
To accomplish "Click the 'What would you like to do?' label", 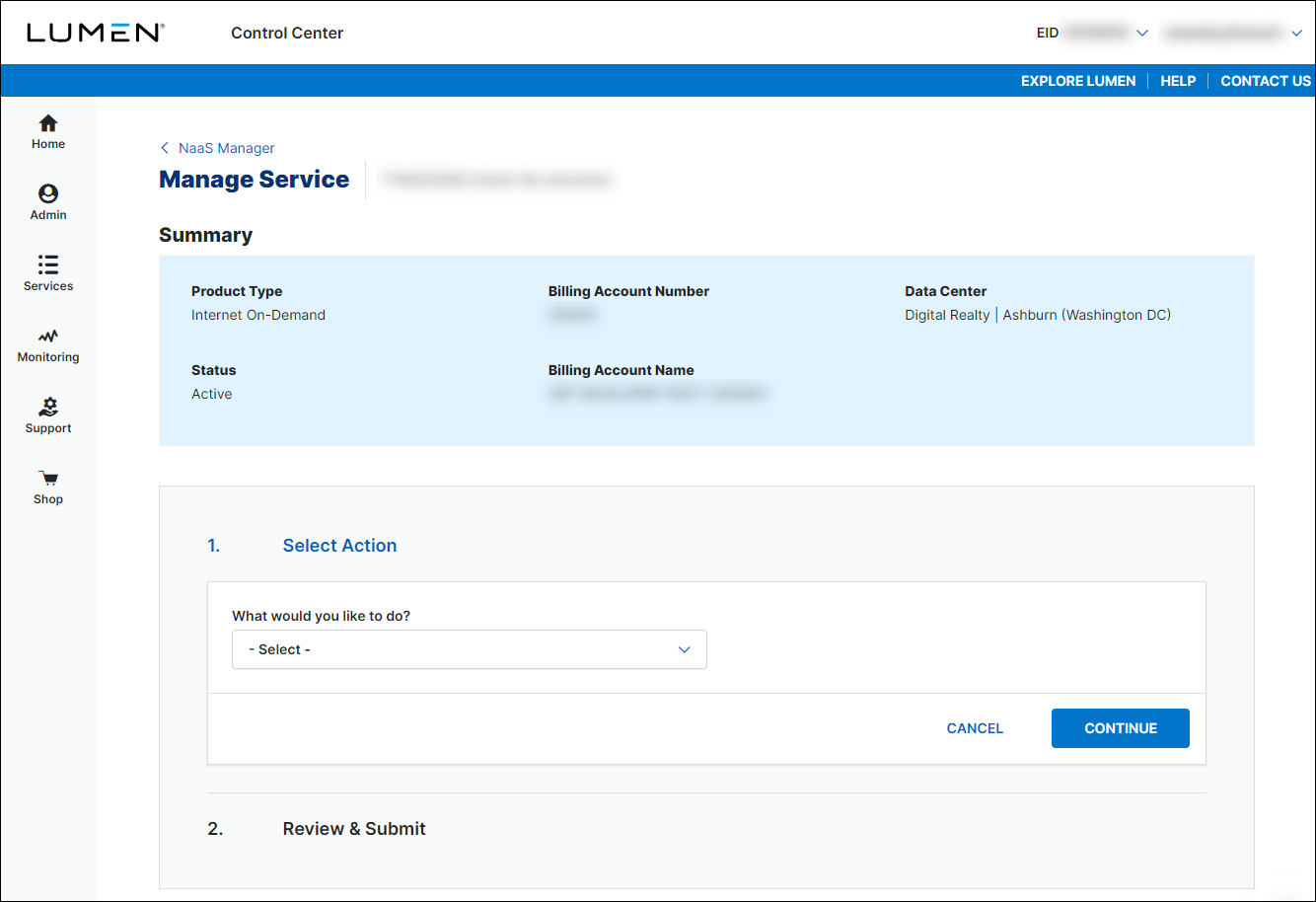I will pyautogui.click(x=321, y=616).
